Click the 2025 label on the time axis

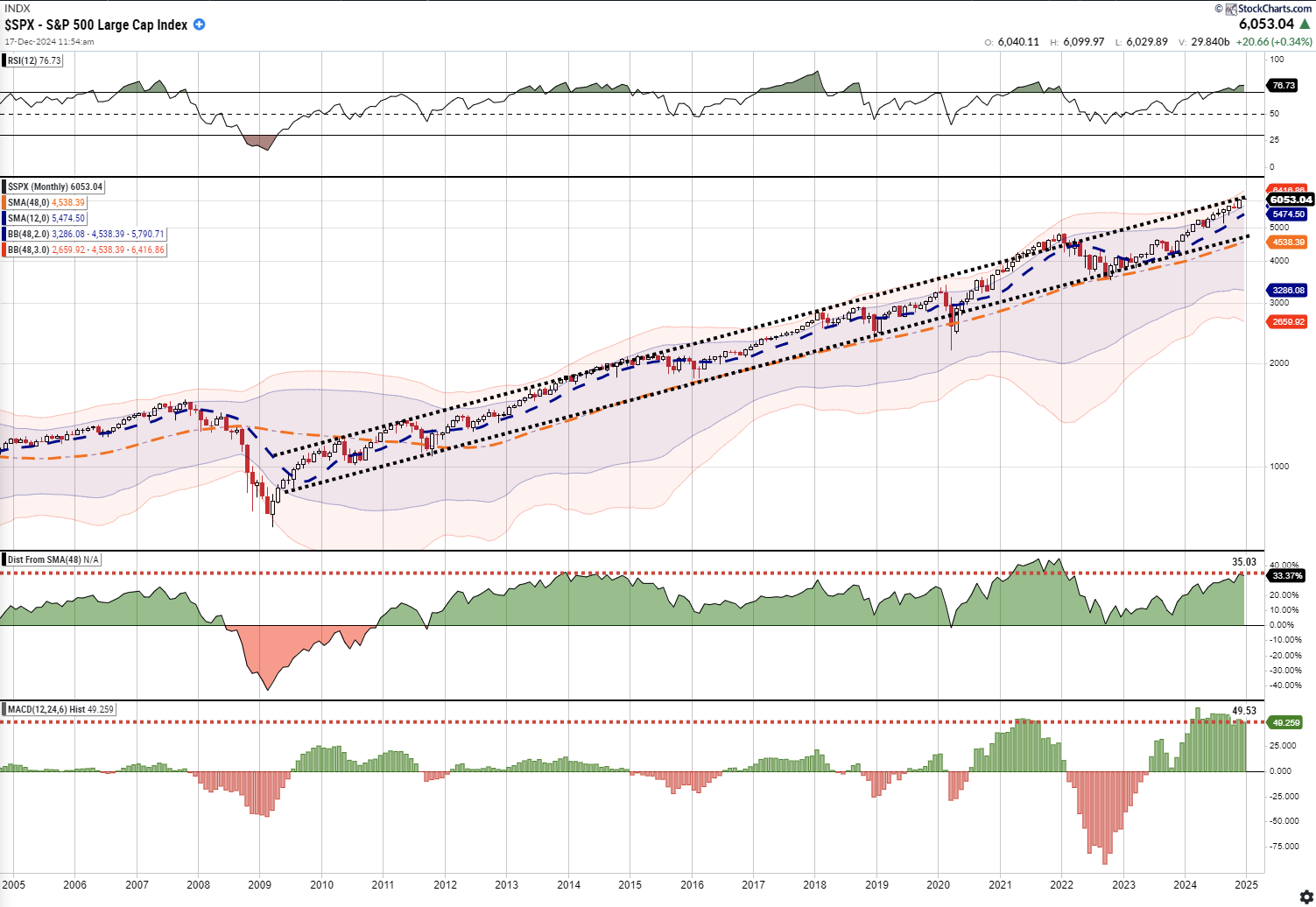click(1247, 884)
